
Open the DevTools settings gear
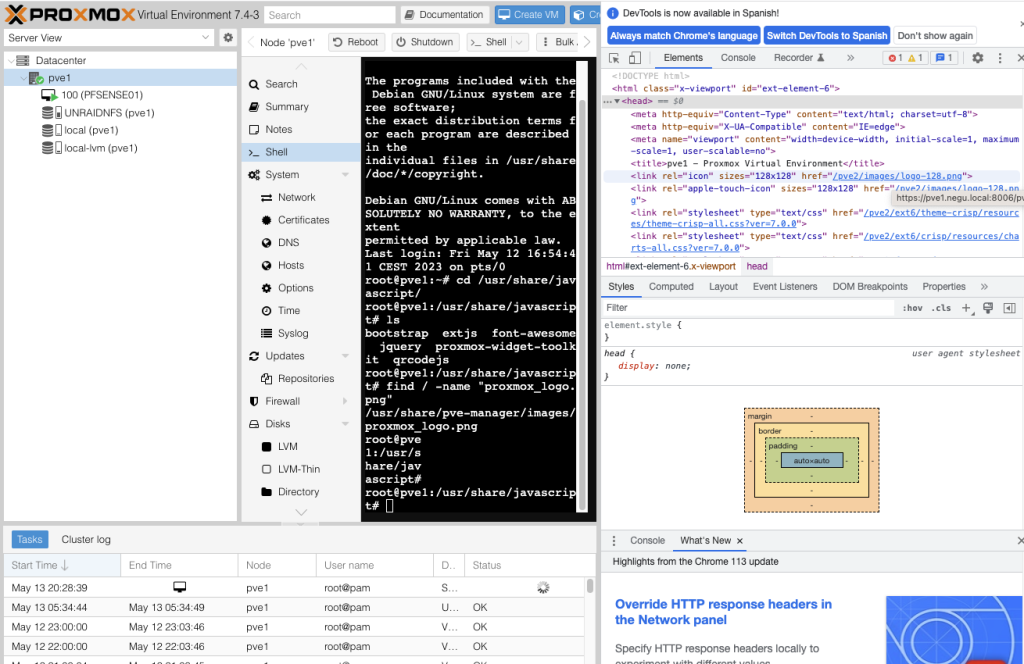(978, 57)
